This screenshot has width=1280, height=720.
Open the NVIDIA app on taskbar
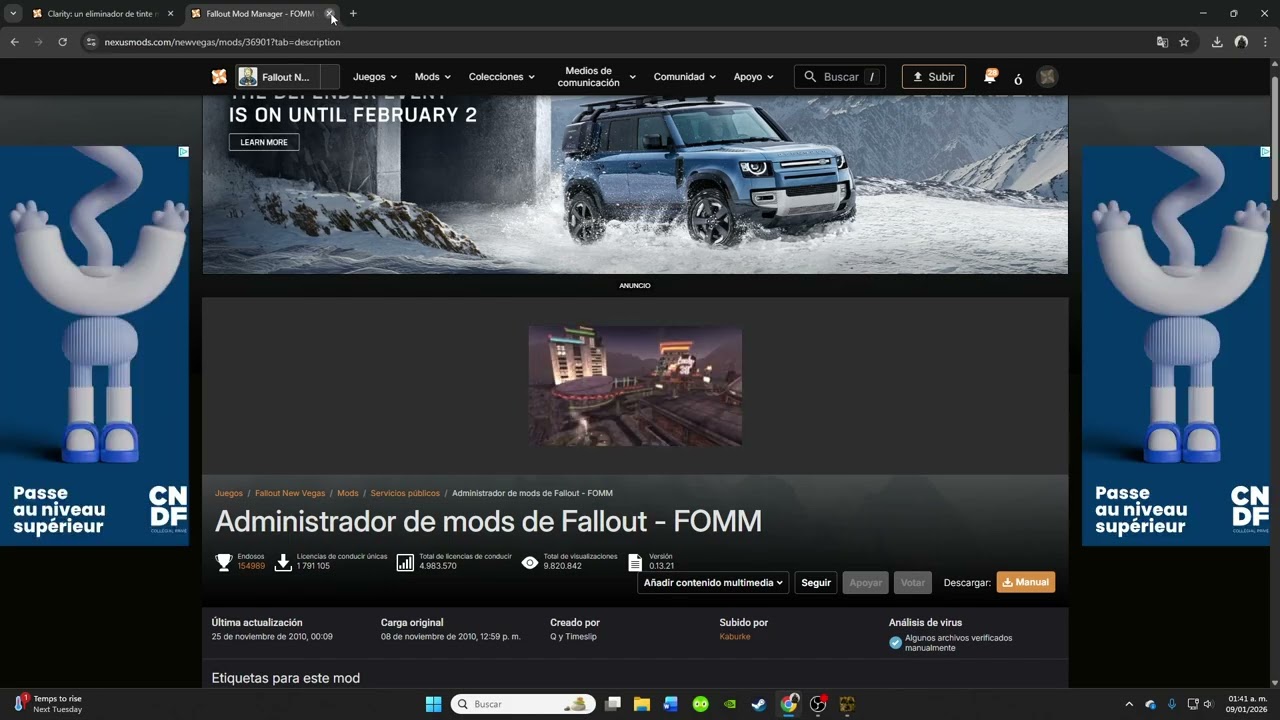730,704
